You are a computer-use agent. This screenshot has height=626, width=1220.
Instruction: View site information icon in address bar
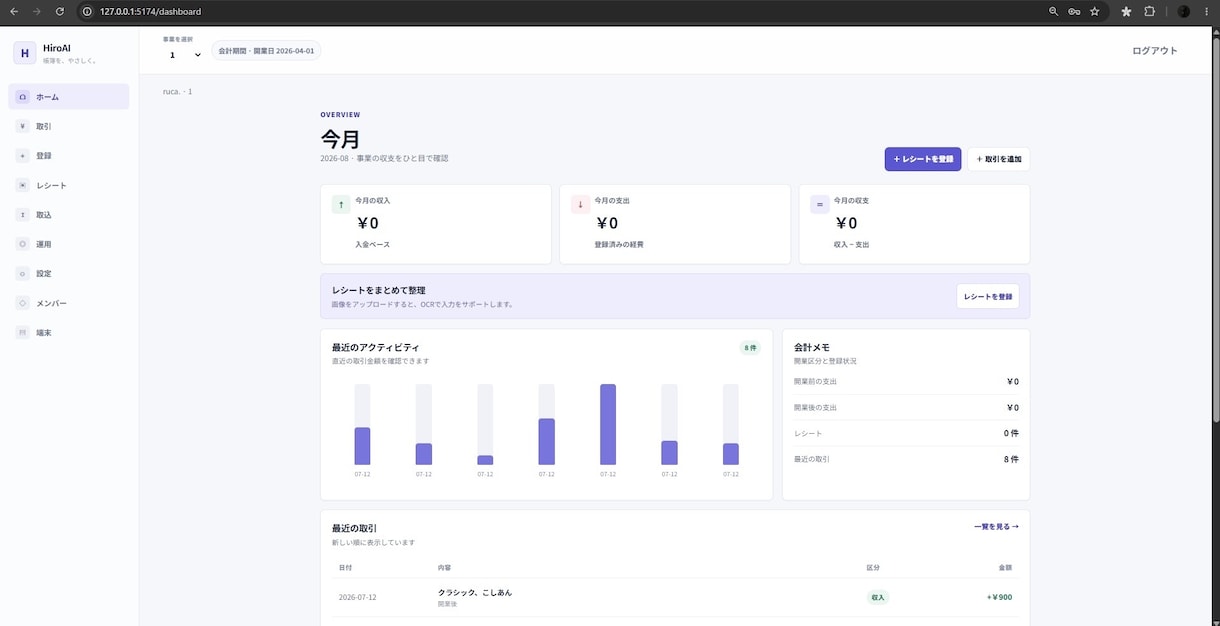(x=87, y=11)
